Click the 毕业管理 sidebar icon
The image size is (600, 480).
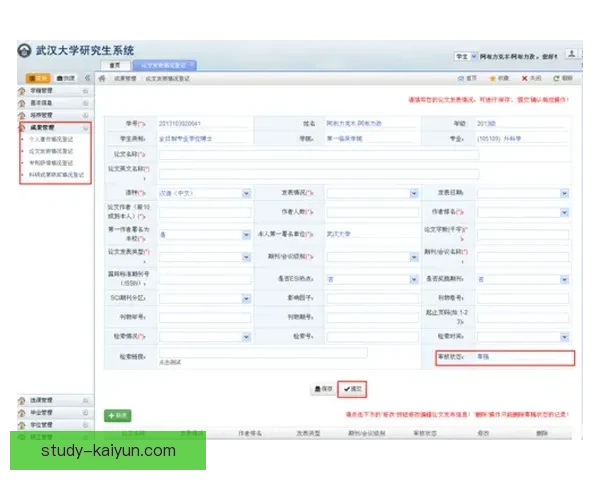[22, 413]
